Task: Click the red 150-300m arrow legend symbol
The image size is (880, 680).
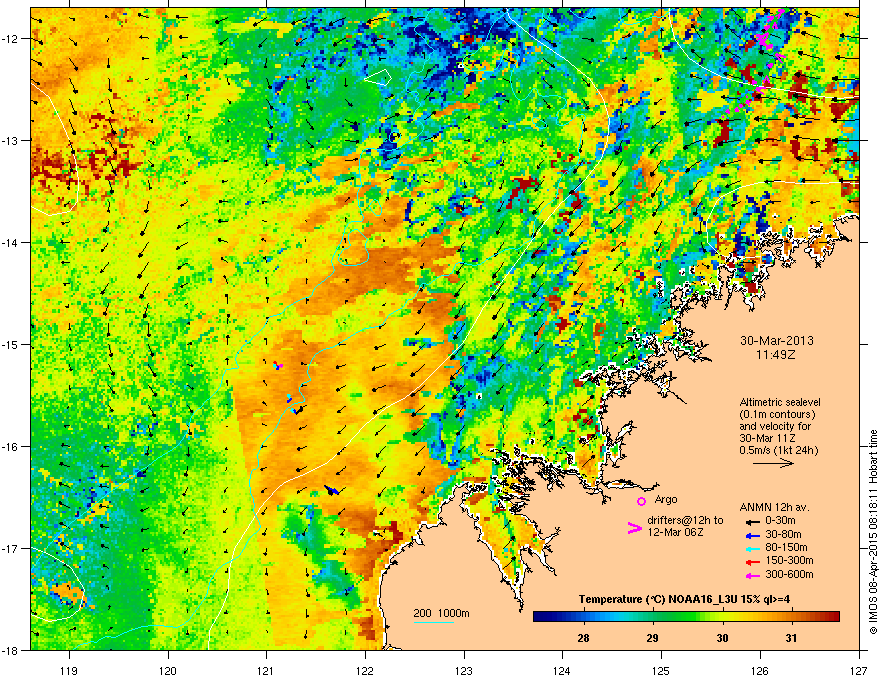Action: tap(753, 561)
